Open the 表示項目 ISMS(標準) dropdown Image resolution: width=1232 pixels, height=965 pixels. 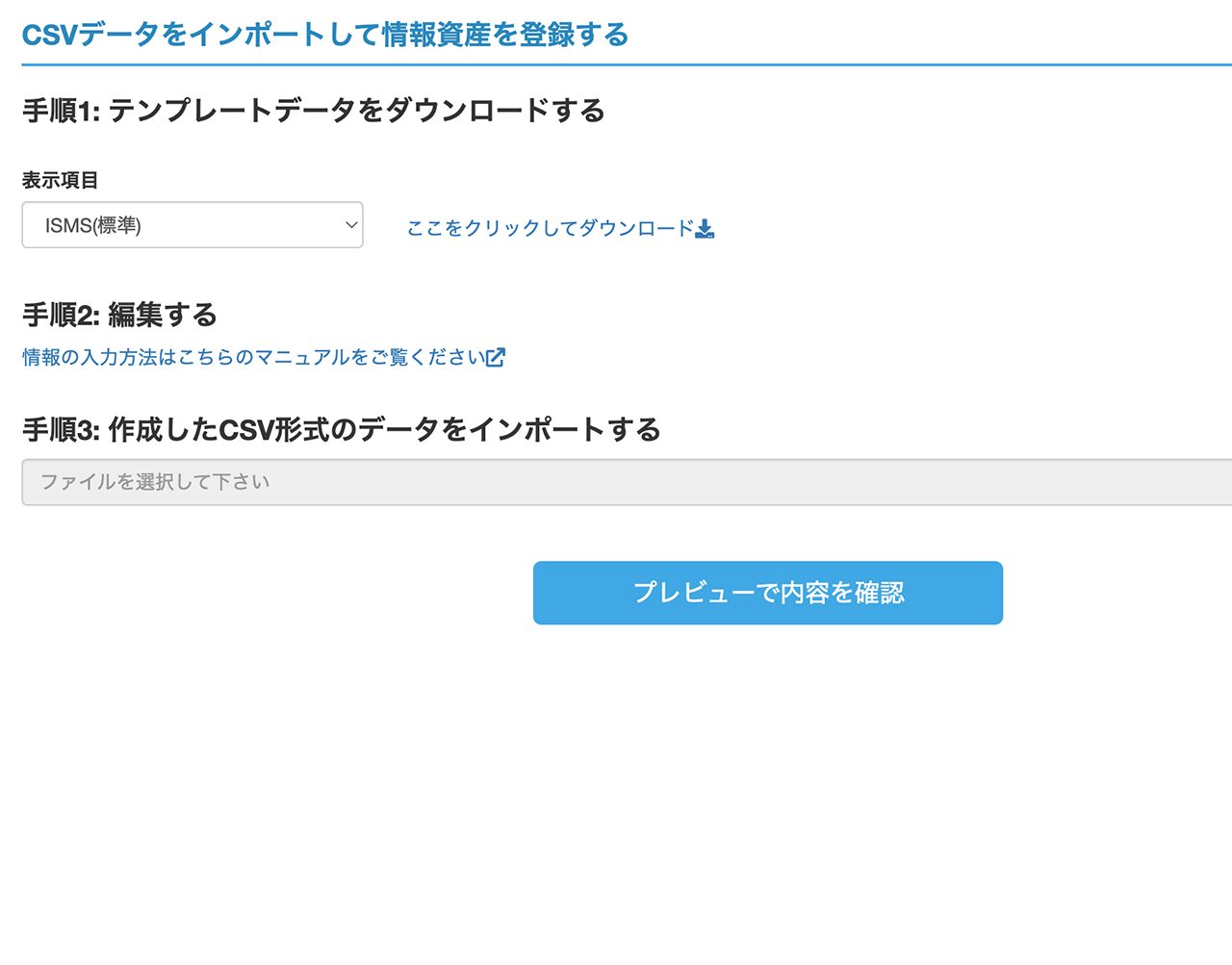click(192, 225)
